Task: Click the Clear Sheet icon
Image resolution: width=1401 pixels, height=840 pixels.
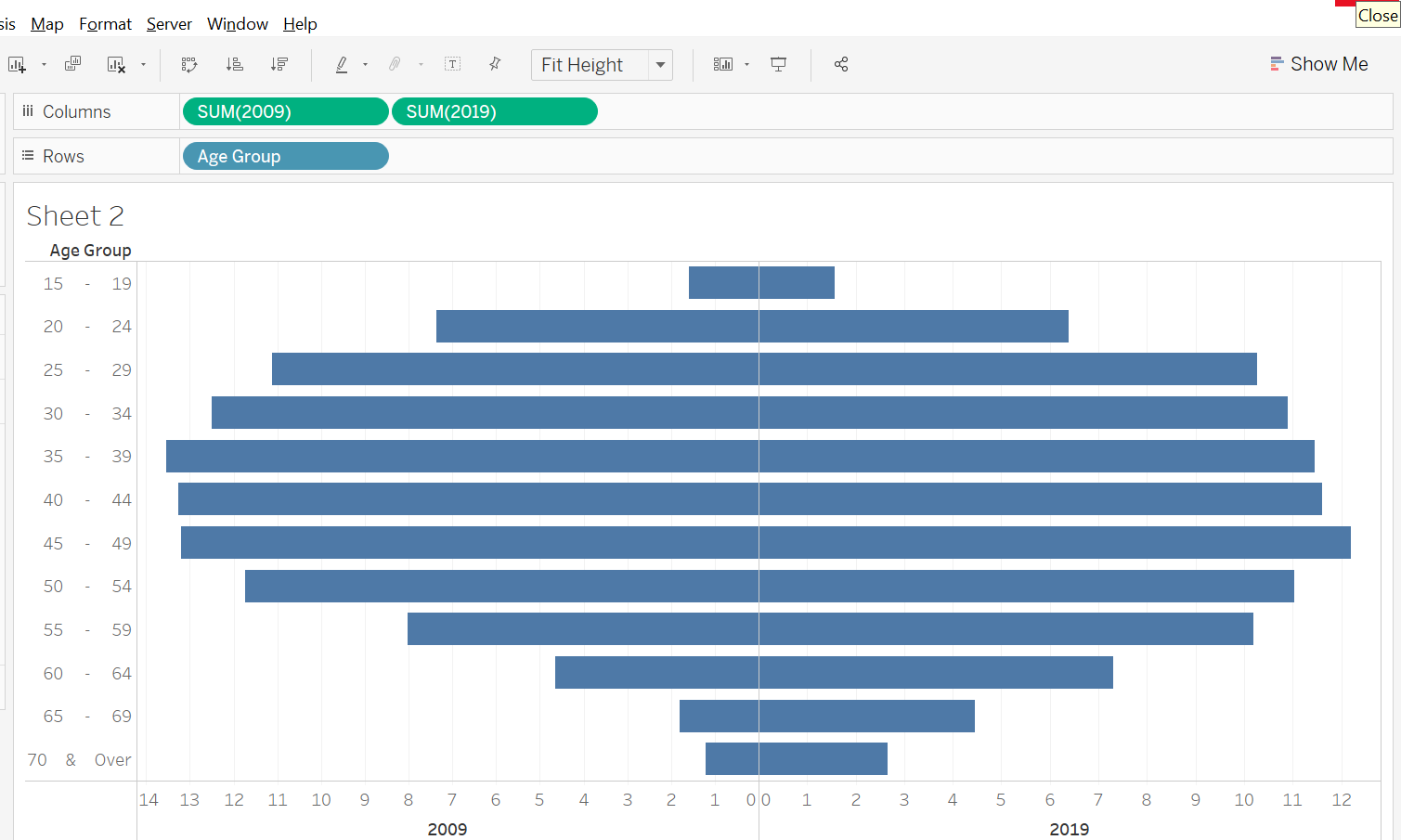Action: coord(116,64)
